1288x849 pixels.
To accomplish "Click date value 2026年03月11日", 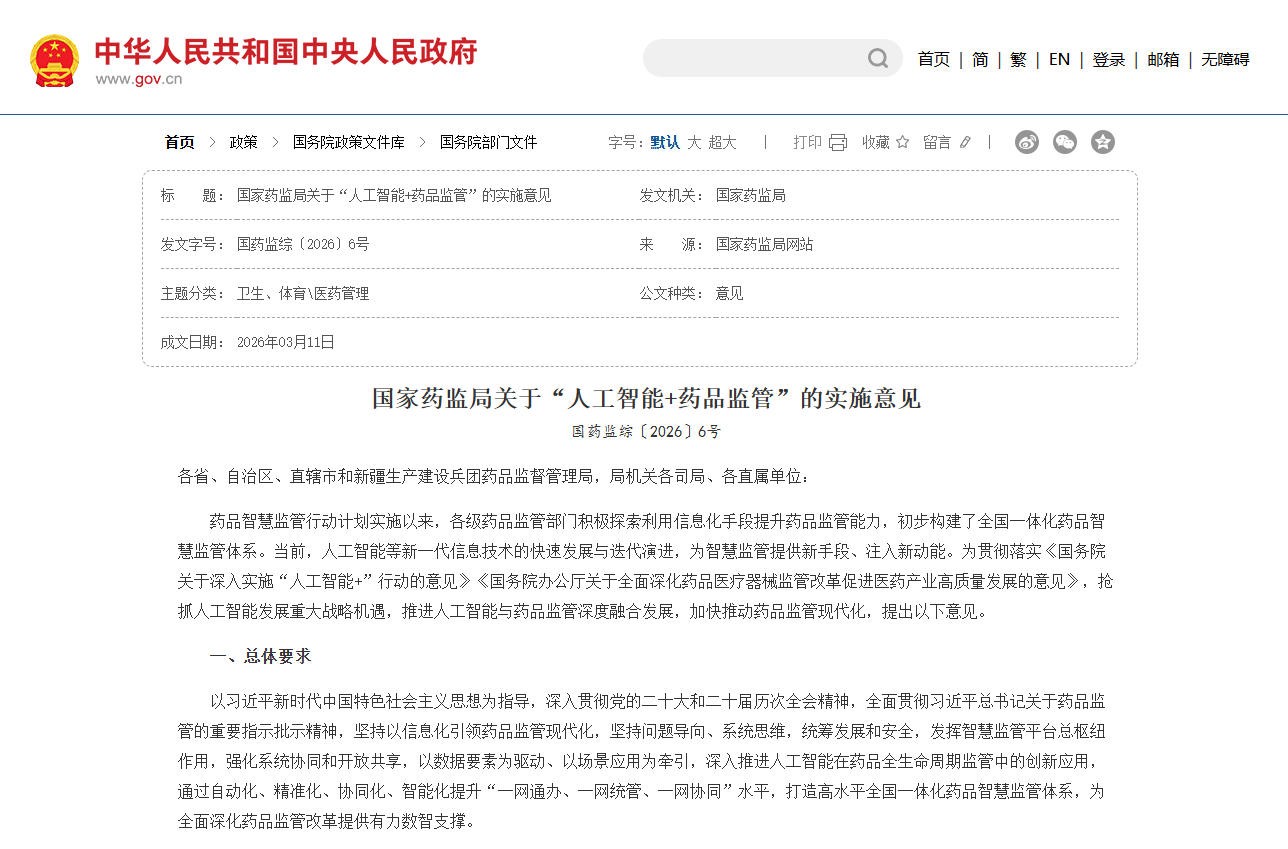I will click(286, 342).
